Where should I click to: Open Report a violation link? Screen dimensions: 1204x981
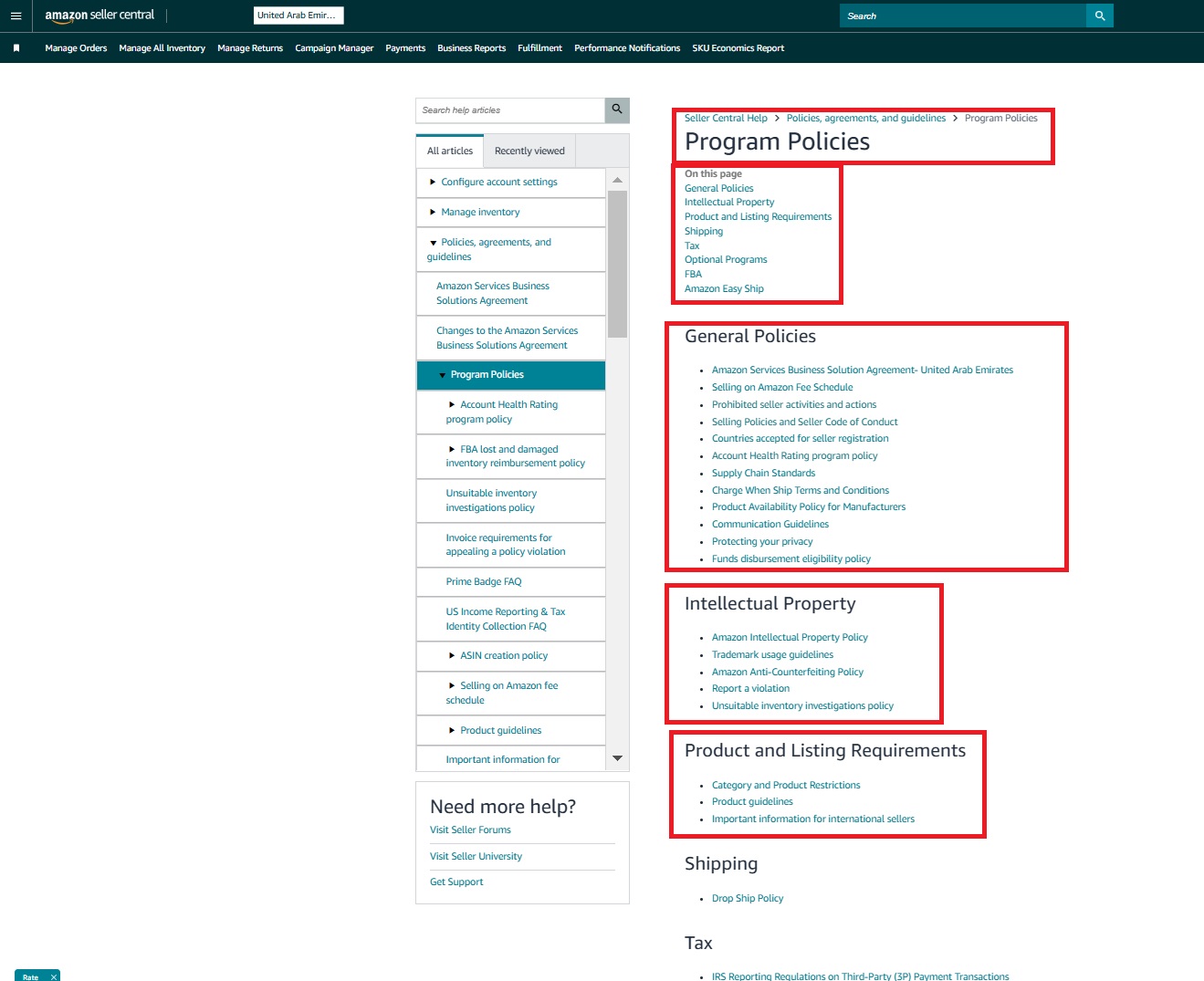point(750,689)
